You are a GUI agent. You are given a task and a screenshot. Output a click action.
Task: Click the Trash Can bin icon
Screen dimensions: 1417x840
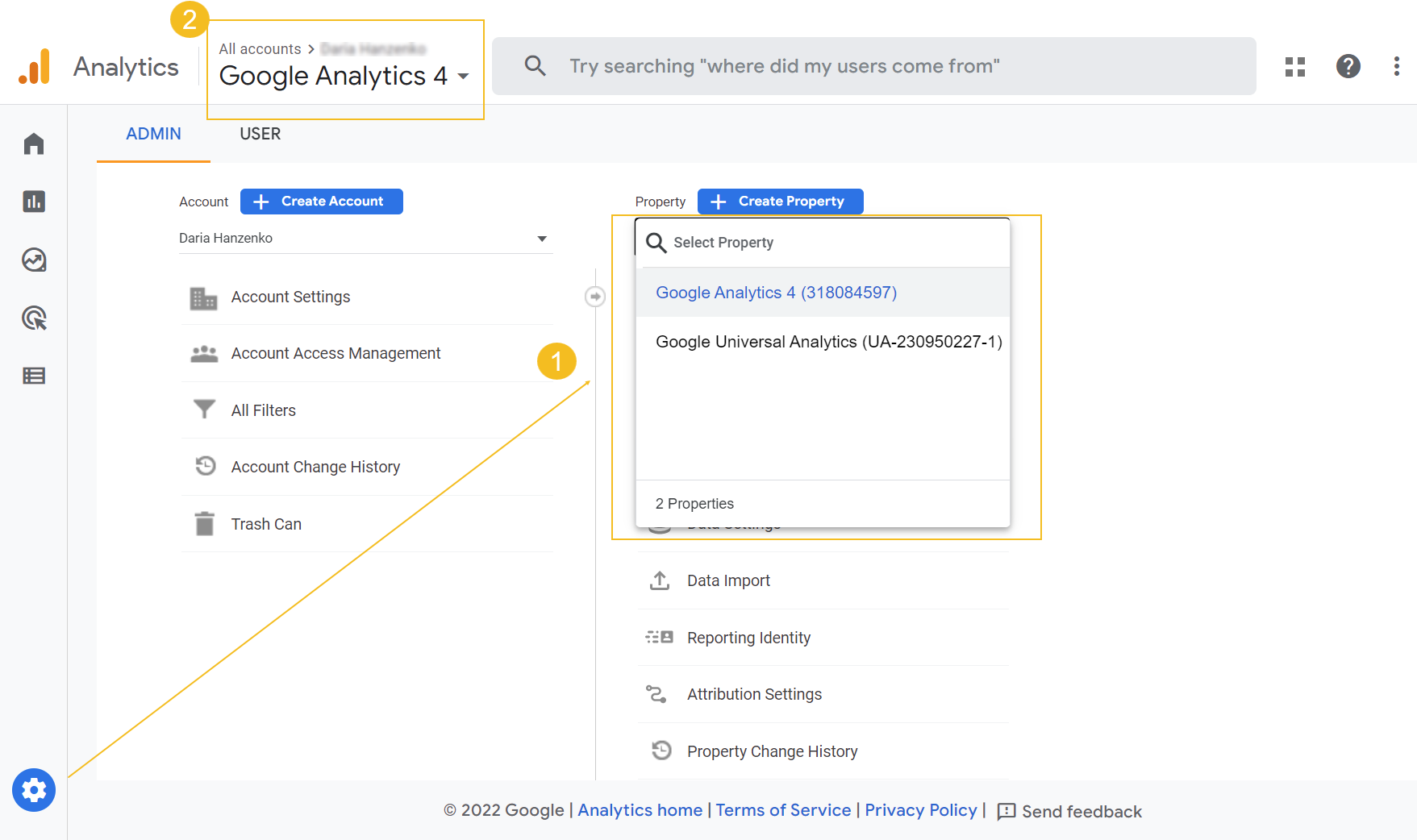pos(205,524)
